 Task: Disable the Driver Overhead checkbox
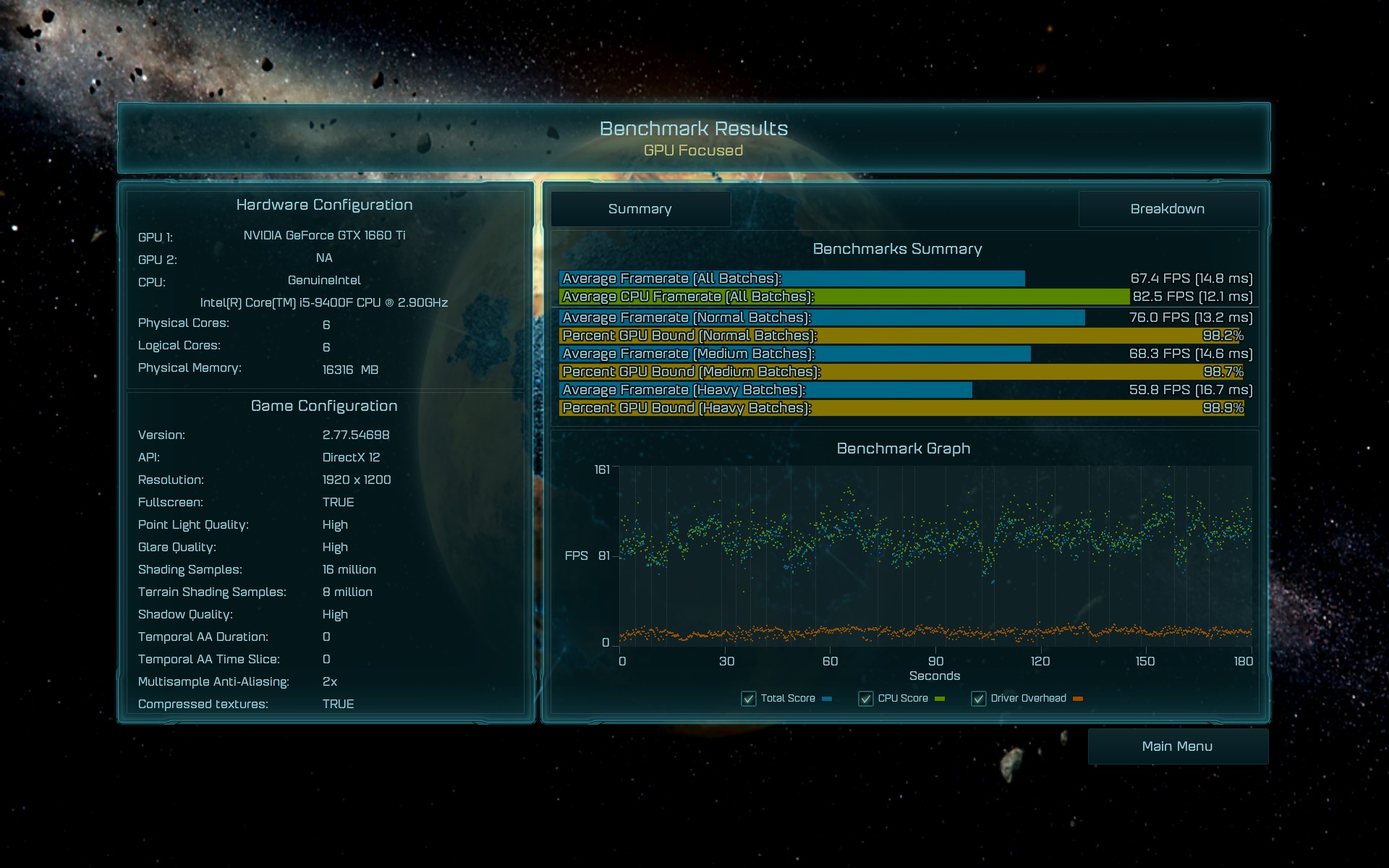[x=978, y=699]
